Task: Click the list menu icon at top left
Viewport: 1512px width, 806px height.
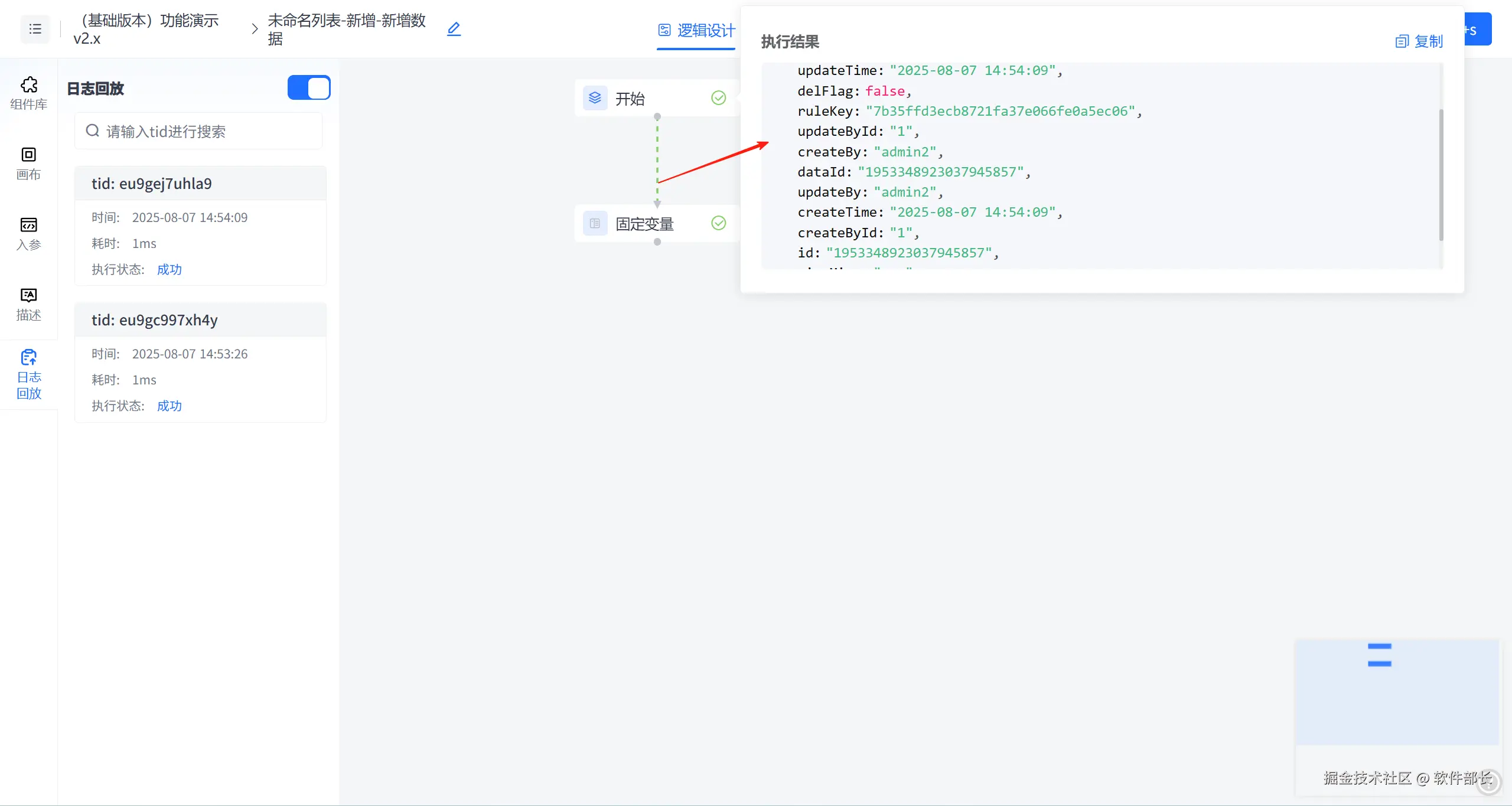Action: click(35, 29)
